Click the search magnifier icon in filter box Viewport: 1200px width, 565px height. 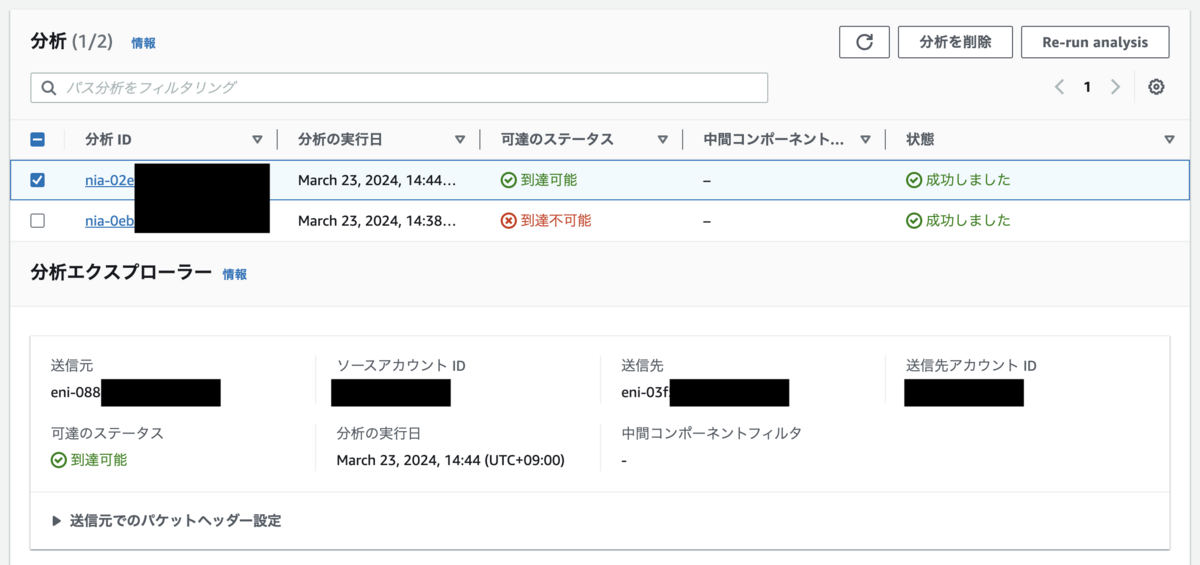tap(50, 88)
